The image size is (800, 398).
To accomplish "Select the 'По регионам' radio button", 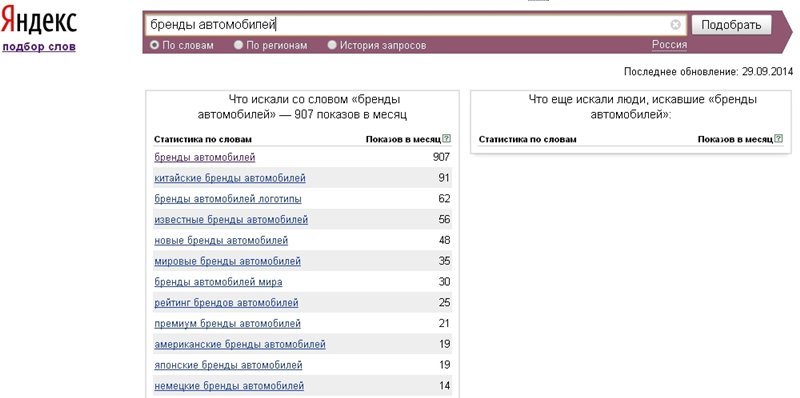I will [238, 45].
